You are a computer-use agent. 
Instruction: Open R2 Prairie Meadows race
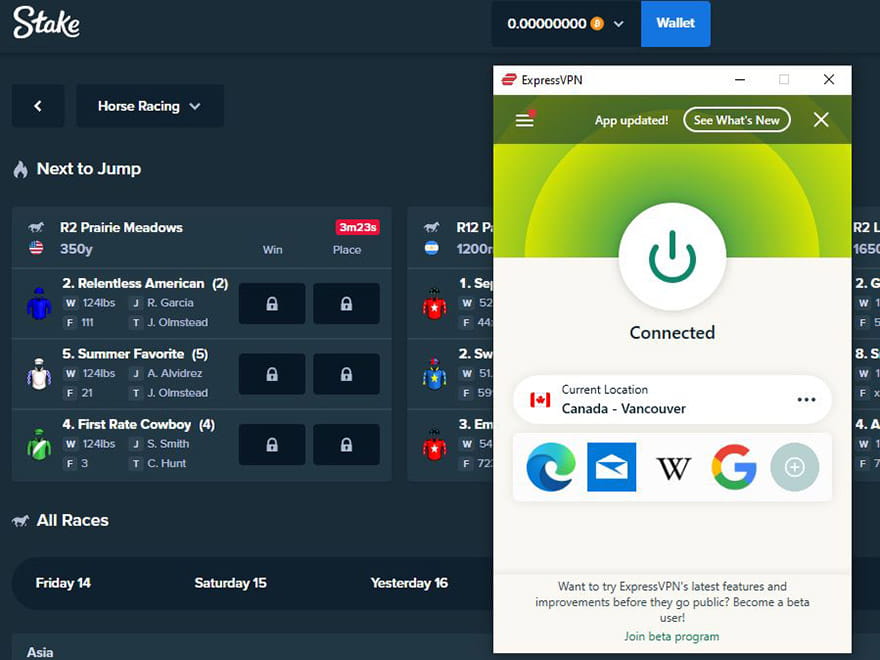121,227
